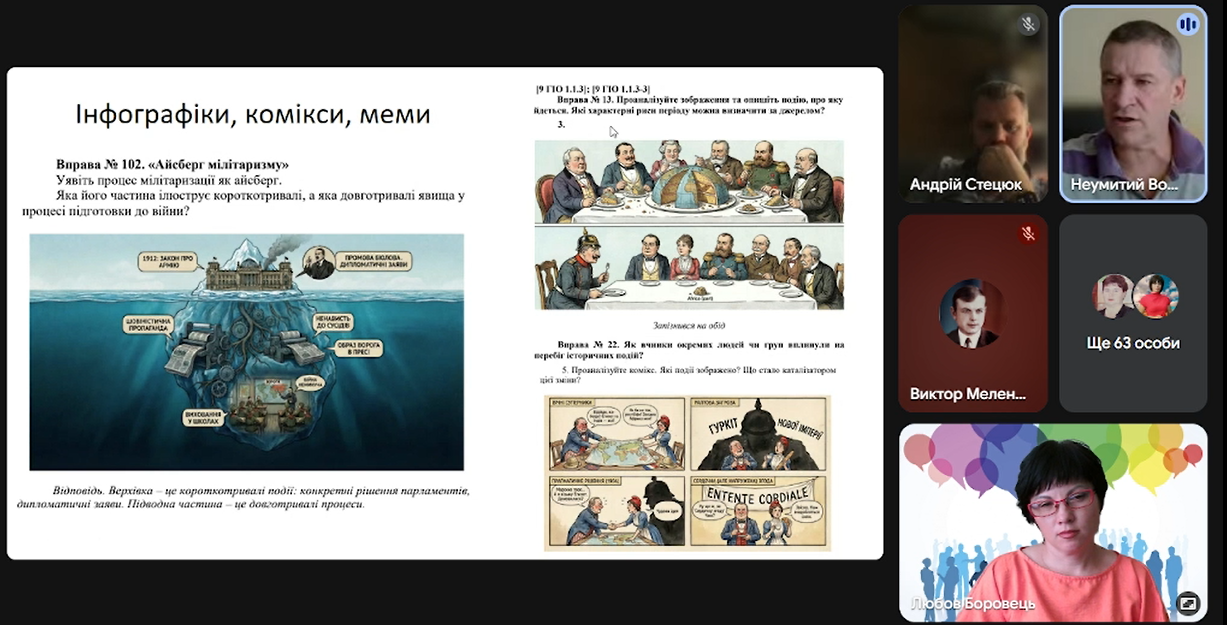The height and width of the screenshot is (625, 1227).
Task: Click the code text '[9 ГІО 1.1.3]'
Action: (x=562, y=90)
